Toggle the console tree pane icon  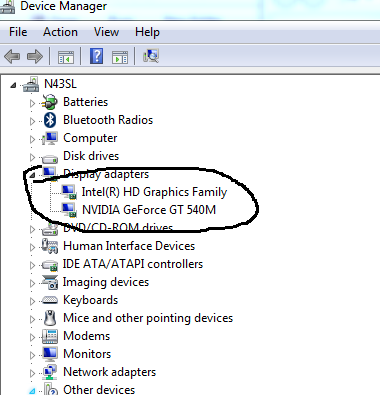tap(66, 57)
